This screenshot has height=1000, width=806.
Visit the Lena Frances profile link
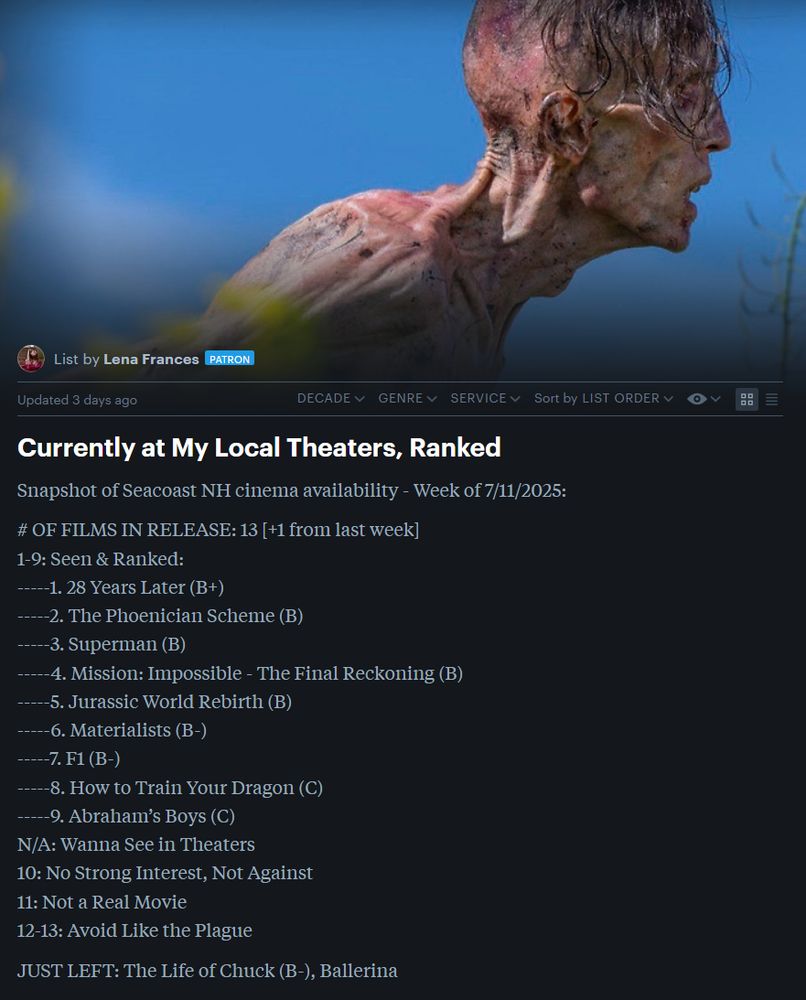tap(151, 359)
